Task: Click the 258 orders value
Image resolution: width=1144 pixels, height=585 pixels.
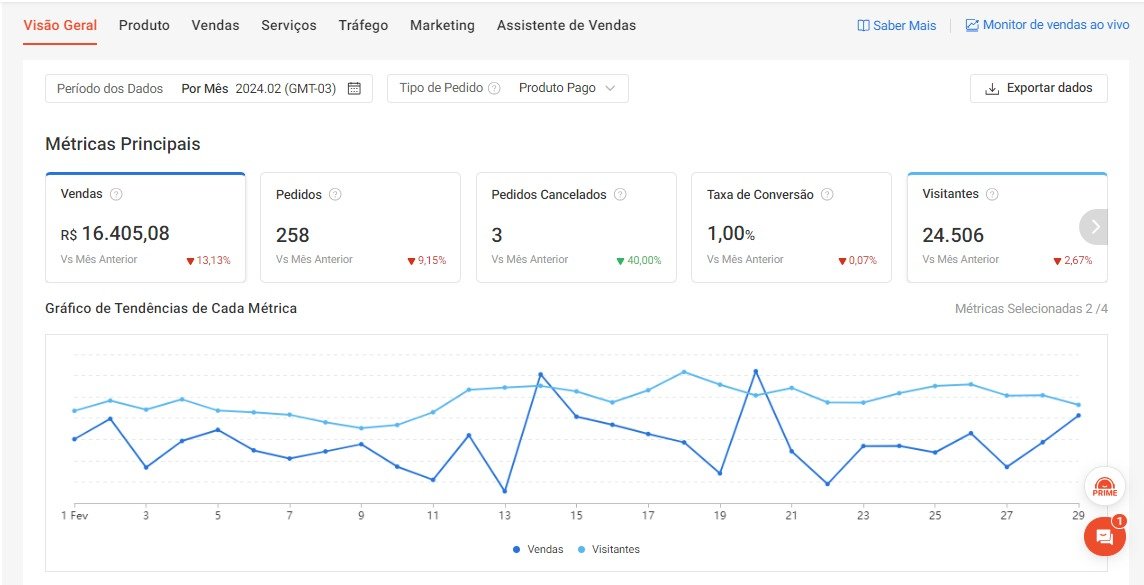Action: (293, 236)
